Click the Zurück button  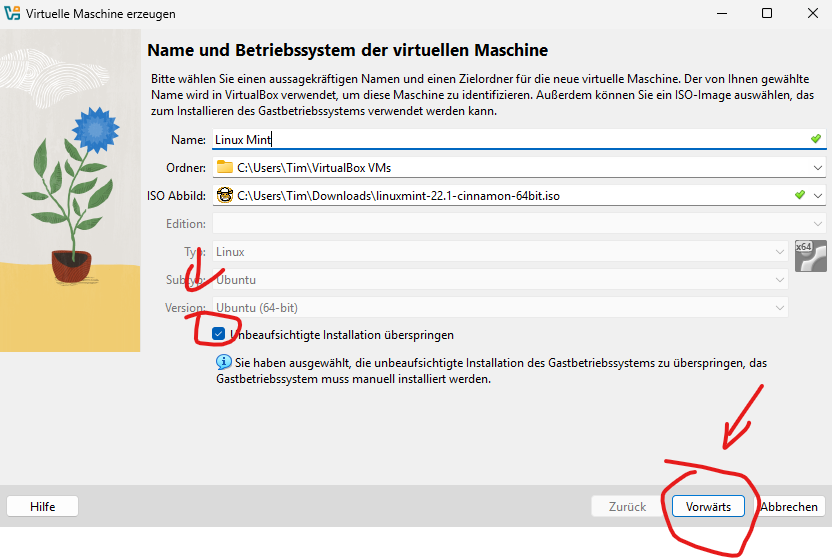pos(627,506)
